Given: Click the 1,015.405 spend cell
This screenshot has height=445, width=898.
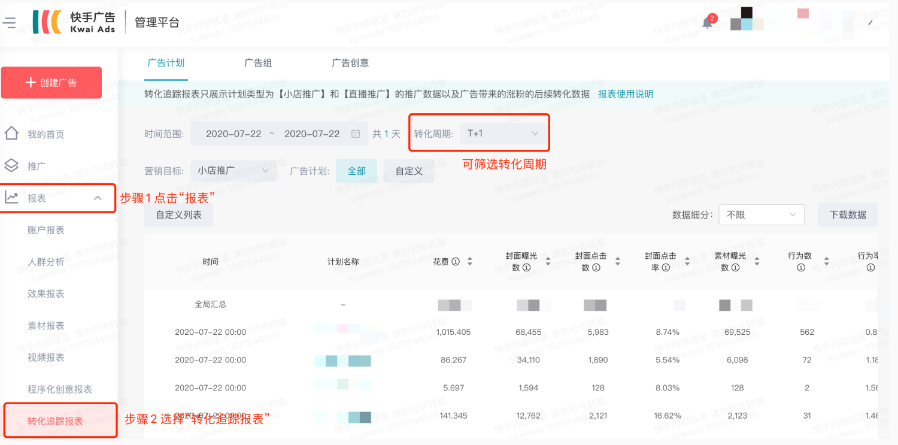Looking at the screenshot, I should point(454,332).
